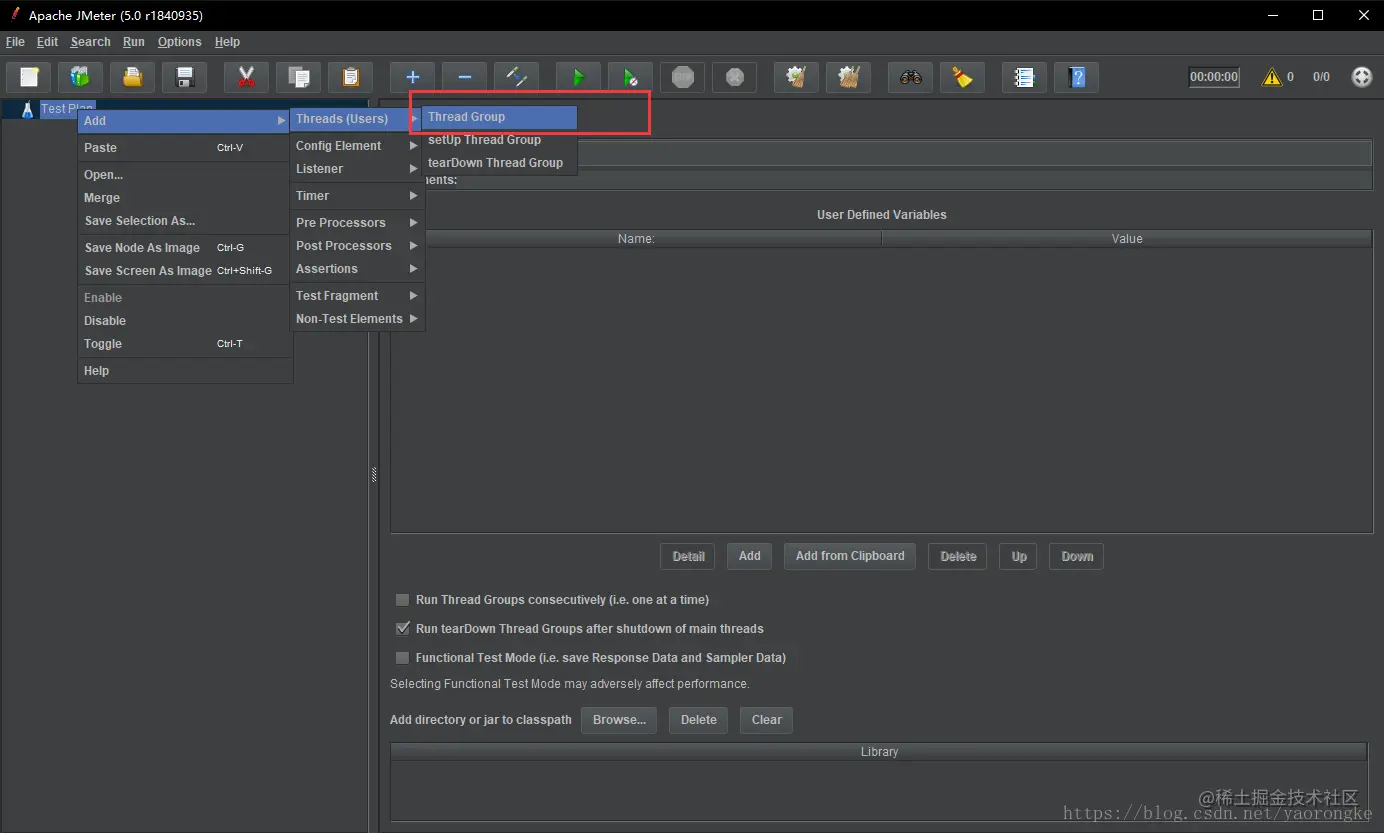Image resolution: width=1384 pixels, height=833 pixels.
Task: Click the Paste clipboard icon
Action: click(350, 77)
